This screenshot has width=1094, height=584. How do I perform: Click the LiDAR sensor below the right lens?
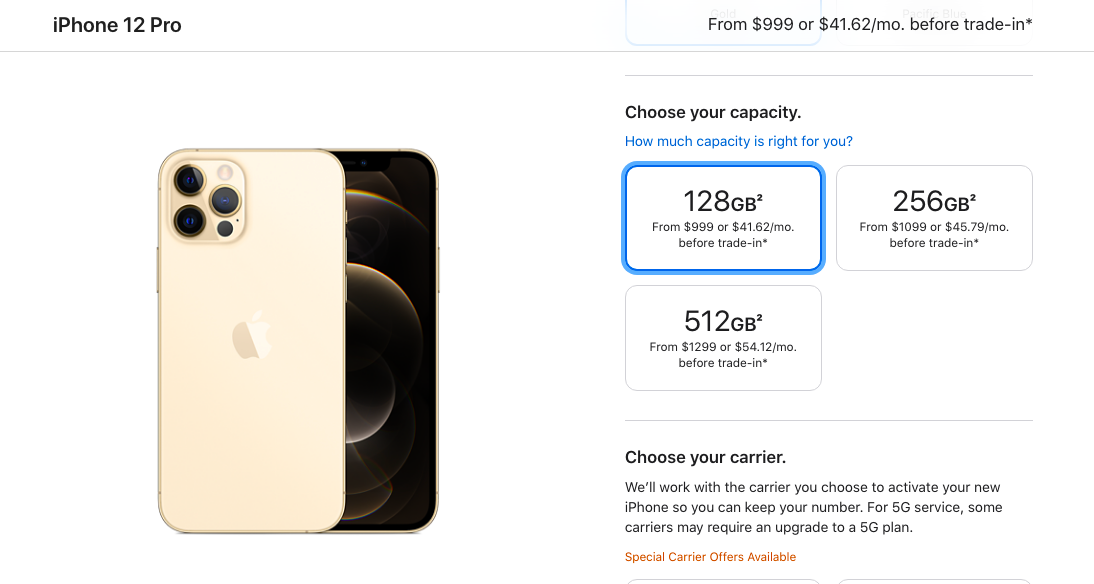(x=225, y=228)
